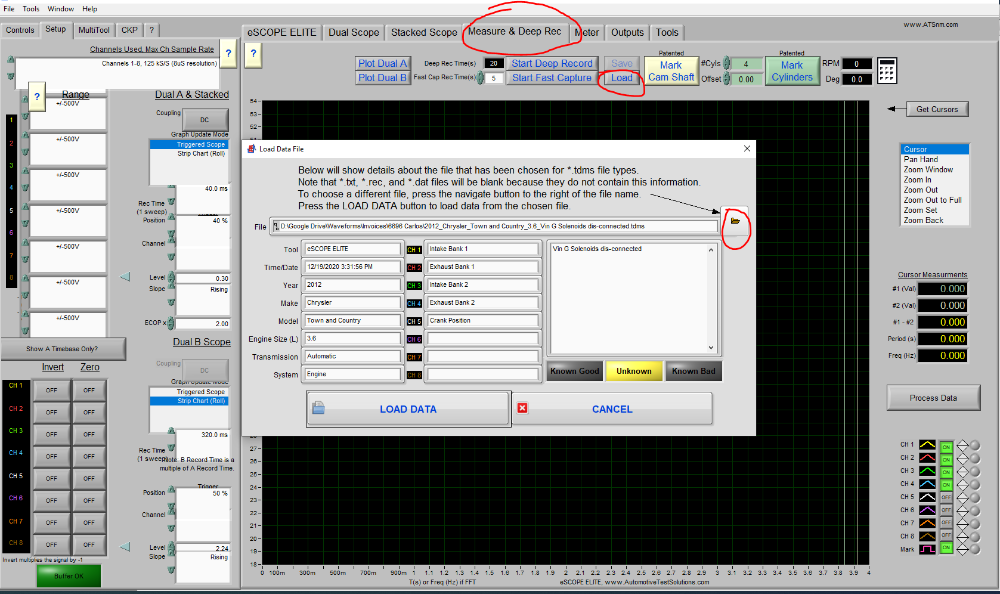
Task: Toggle Zero OFF for CH 8
Action: tap(89, 544)
